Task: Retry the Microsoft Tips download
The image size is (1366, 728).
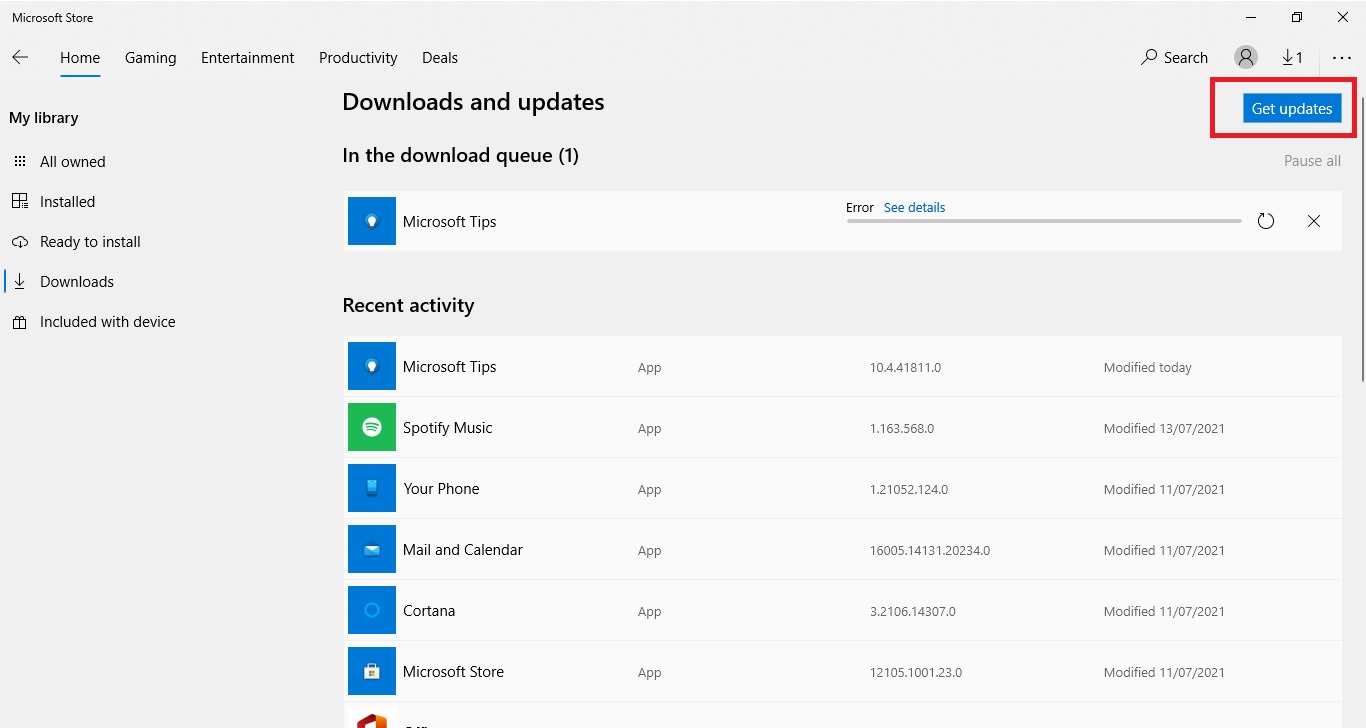Action: click(x=1266, y=221)
